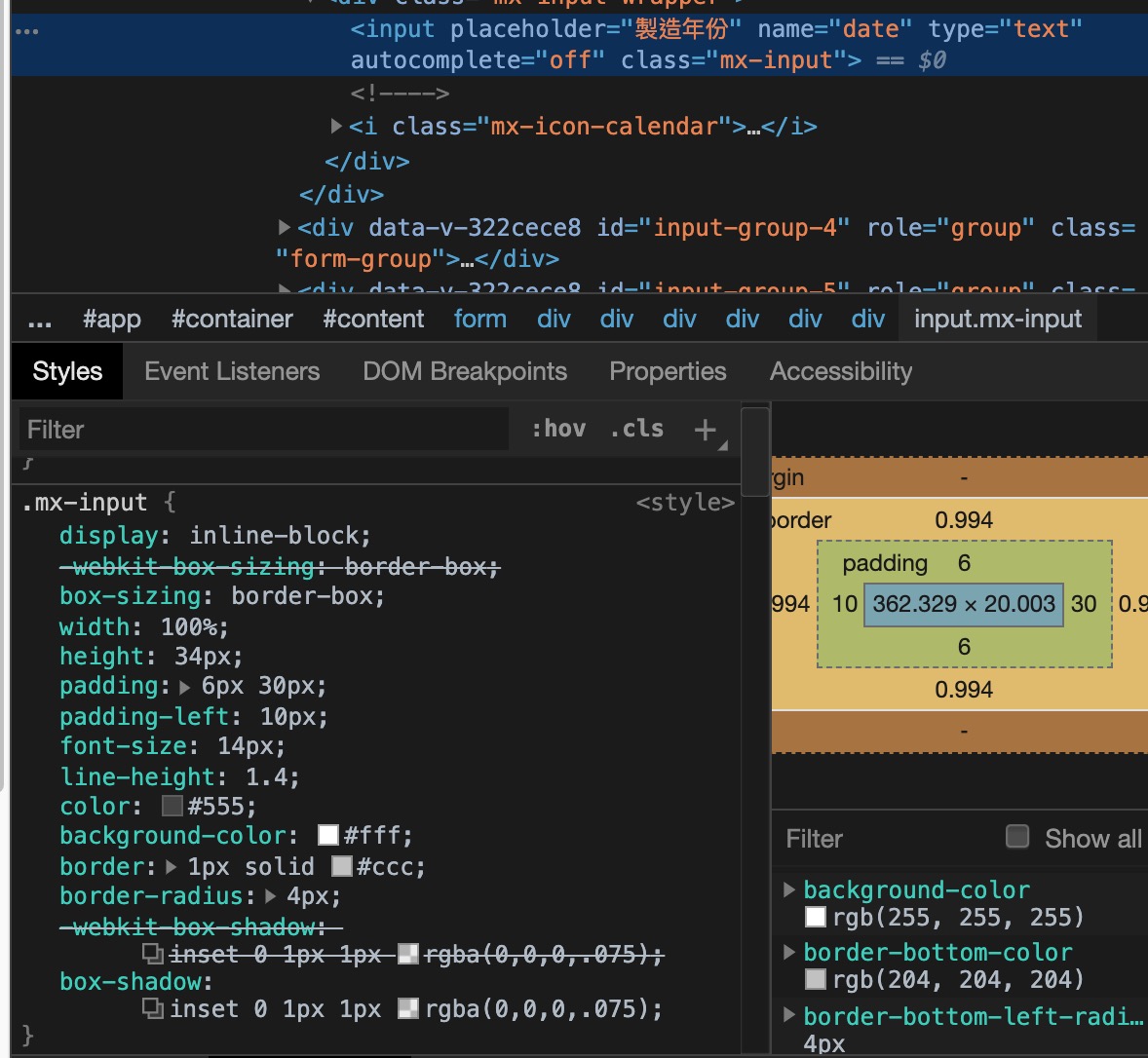Click copy icon on strikethrough webkit-box-shadow line
1148x1058 pixels.
153,955
